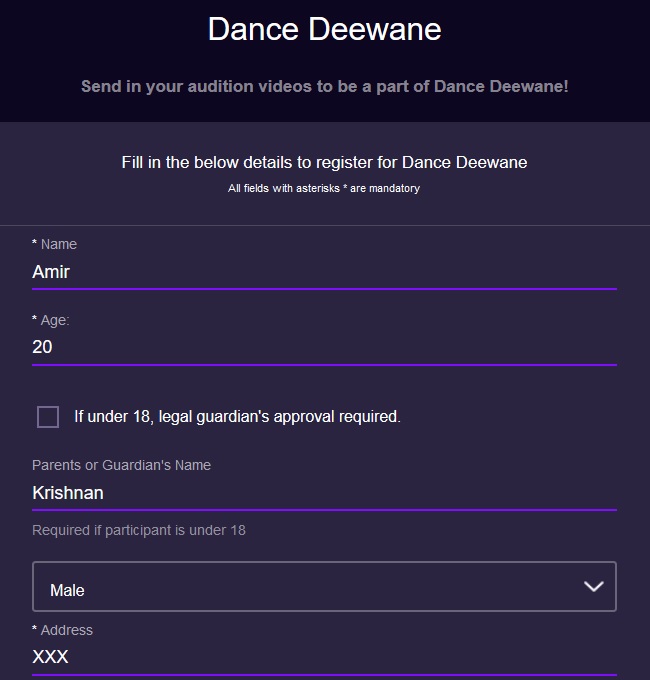Viewport: 650px width, 680px height.
Task: Click the Address field containing XXX
Action: tap(324, 657)
